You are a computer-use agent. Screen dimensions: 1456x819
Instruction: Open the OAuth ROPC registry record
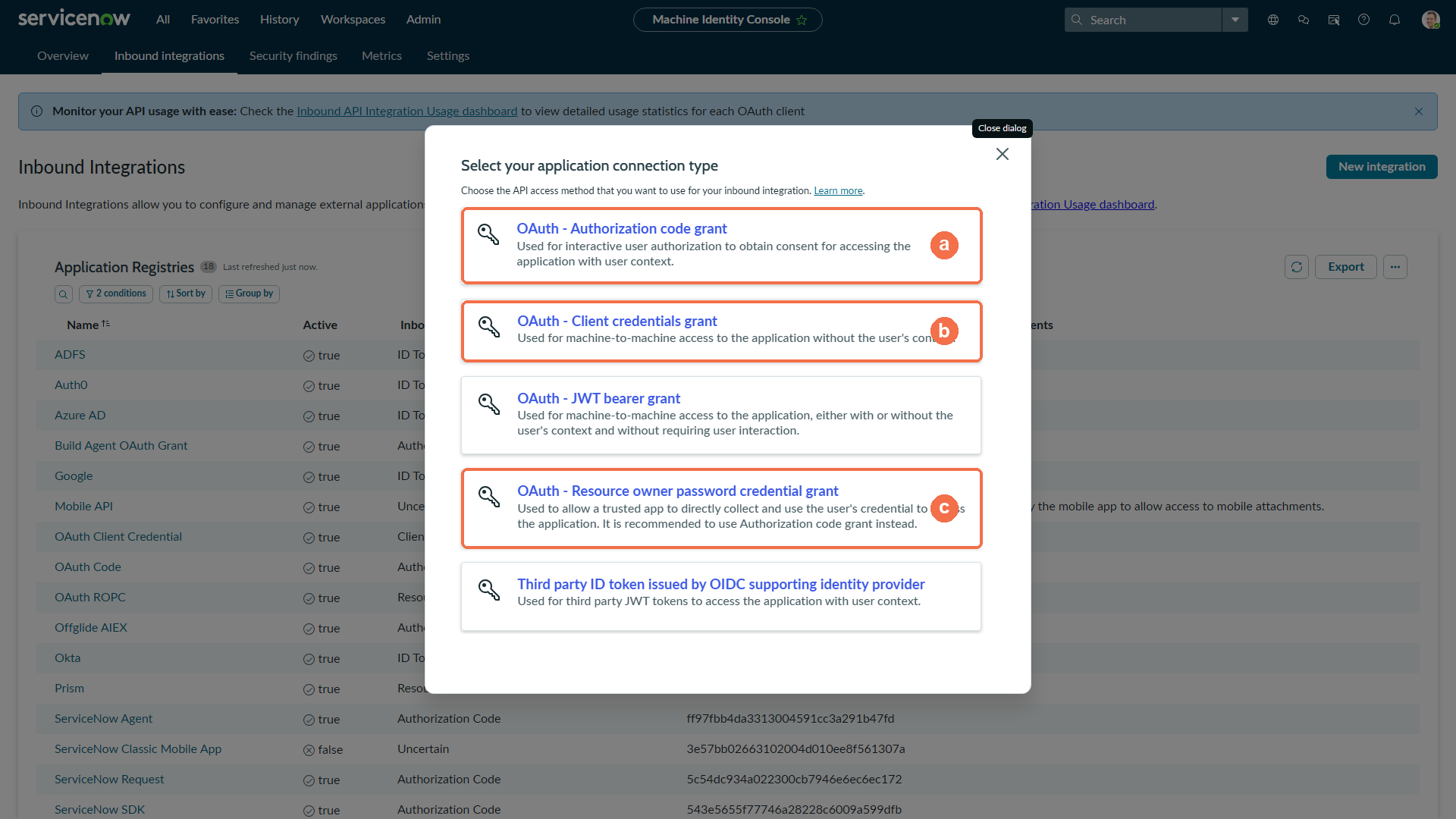click(x=90, y=598)
